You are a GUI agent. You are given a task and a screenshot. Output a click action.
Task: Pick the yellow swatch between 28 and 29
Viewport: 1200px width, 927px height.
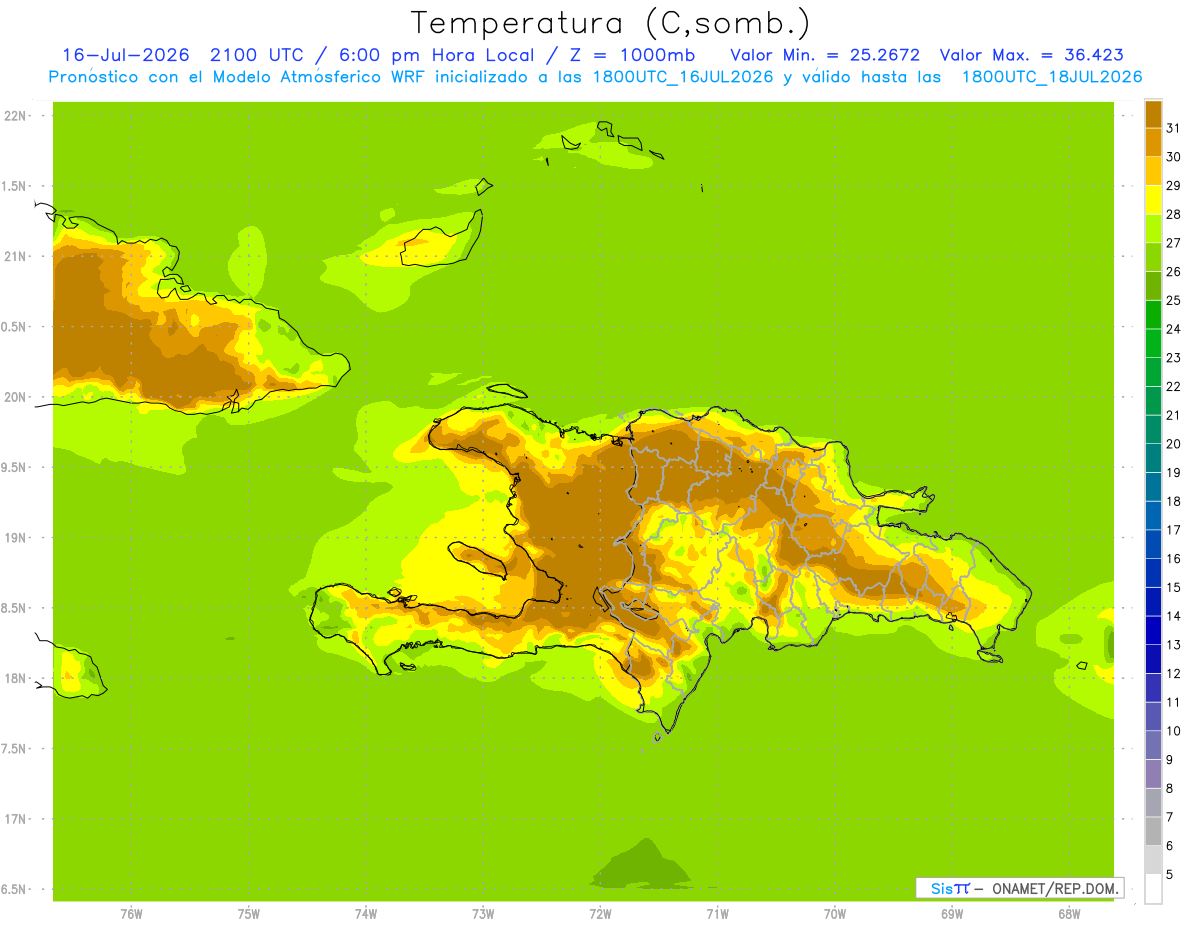[x=1153, y=200]
